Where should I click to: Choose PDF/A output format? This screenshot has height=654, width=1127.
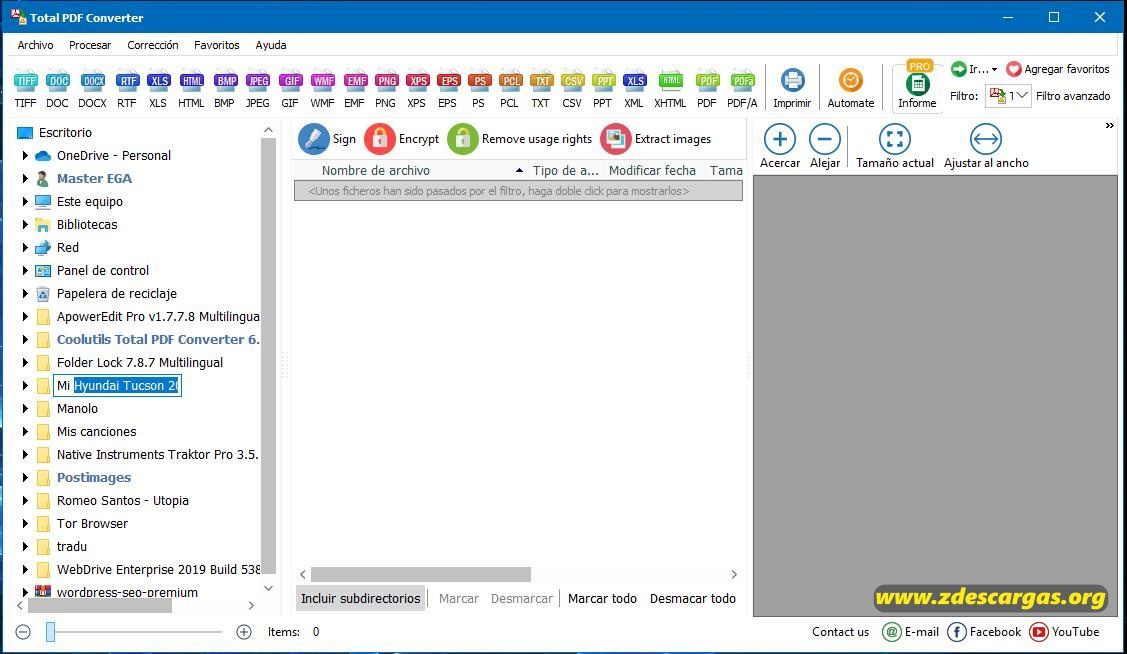pos(742,89)
